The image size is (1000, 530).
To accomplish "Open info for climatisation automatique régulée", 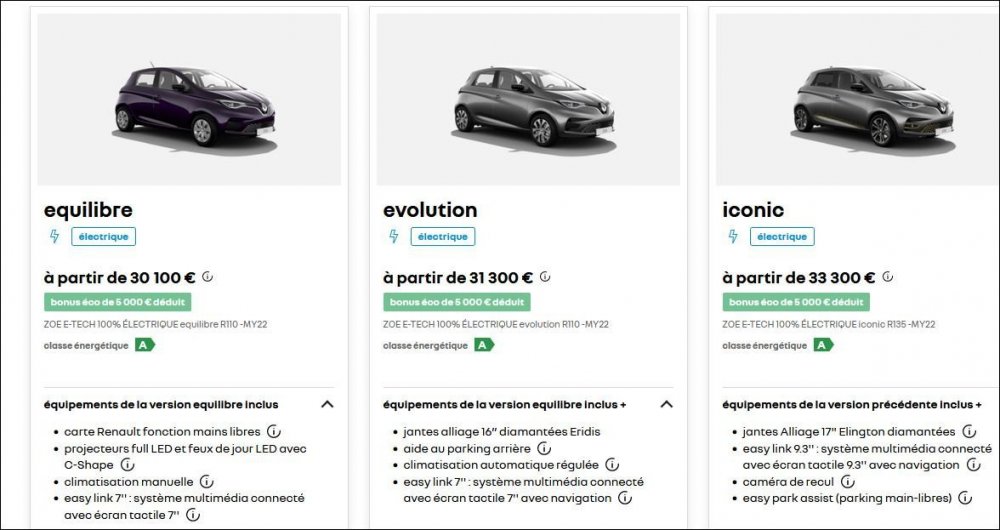I will [612, 465].
